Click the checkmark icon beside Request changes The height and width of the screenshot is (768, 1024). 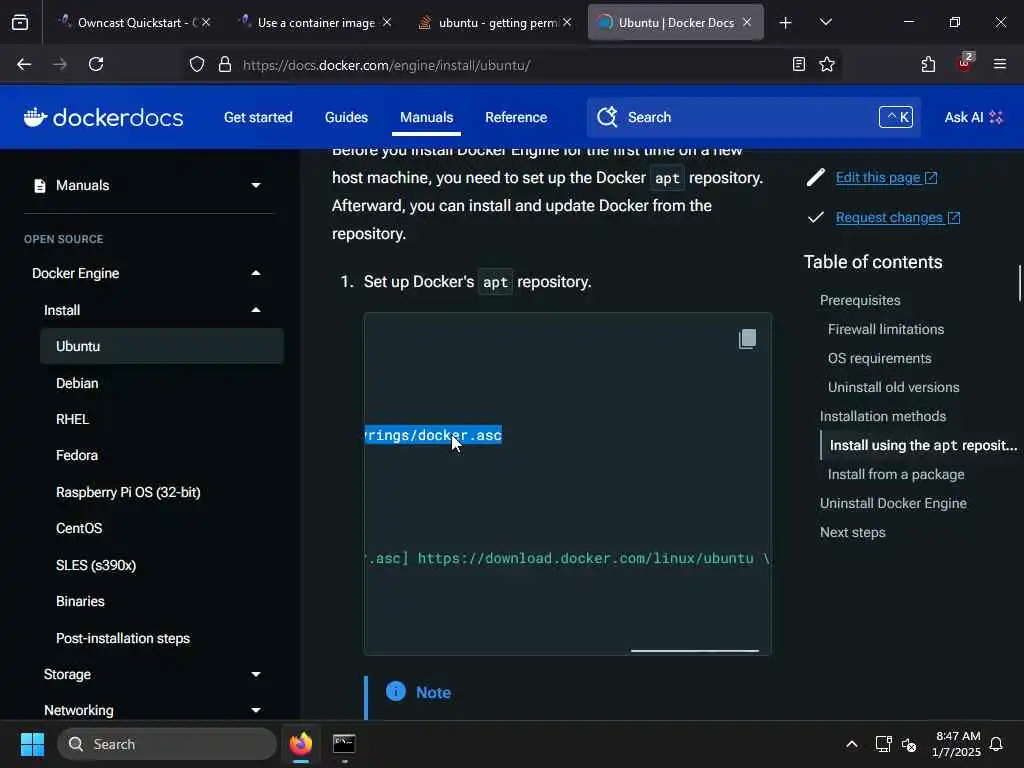pos(816,217)
